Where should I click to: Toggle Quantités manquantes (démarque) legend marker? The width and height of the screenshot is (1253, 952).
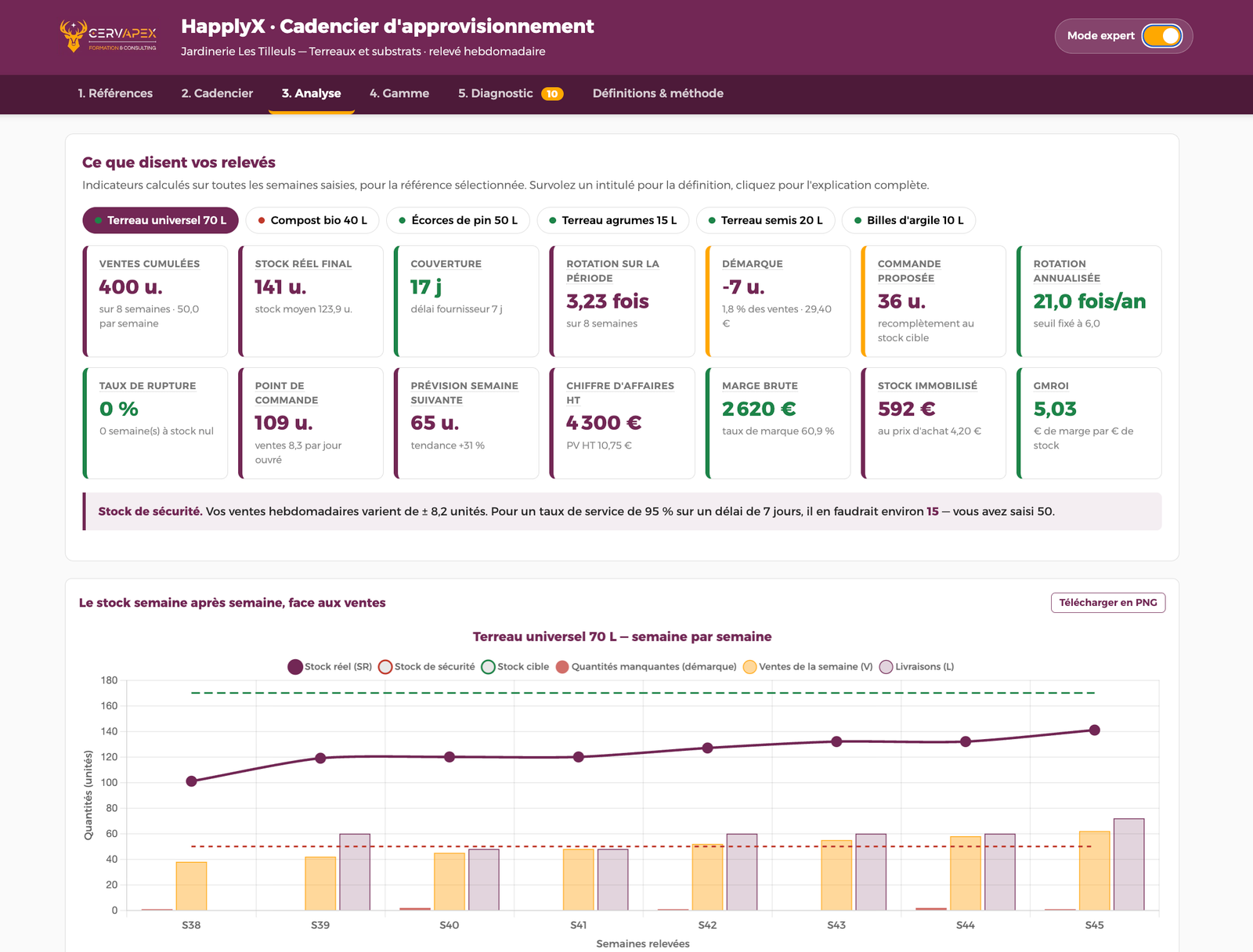(562, 667)
